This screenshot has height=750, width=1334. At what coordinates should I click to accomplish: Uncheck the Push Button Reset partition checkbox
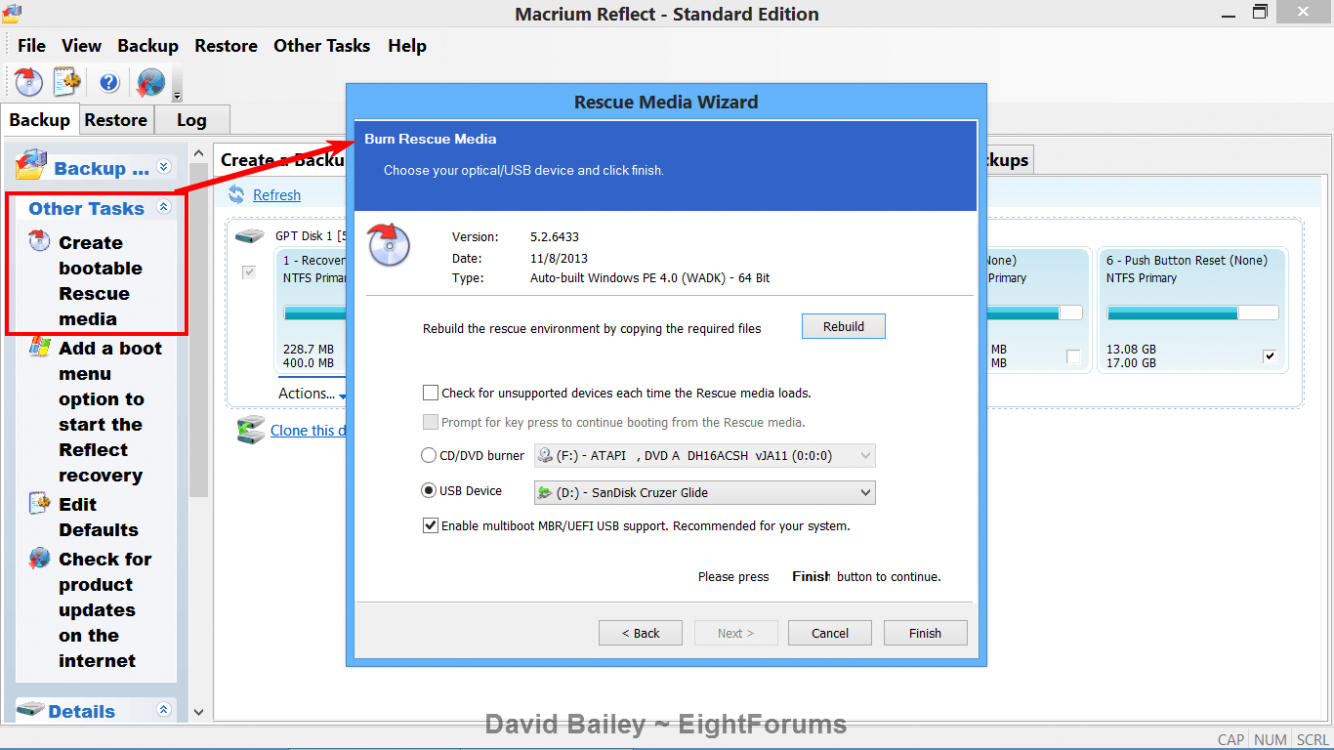tap(1270, 356)
